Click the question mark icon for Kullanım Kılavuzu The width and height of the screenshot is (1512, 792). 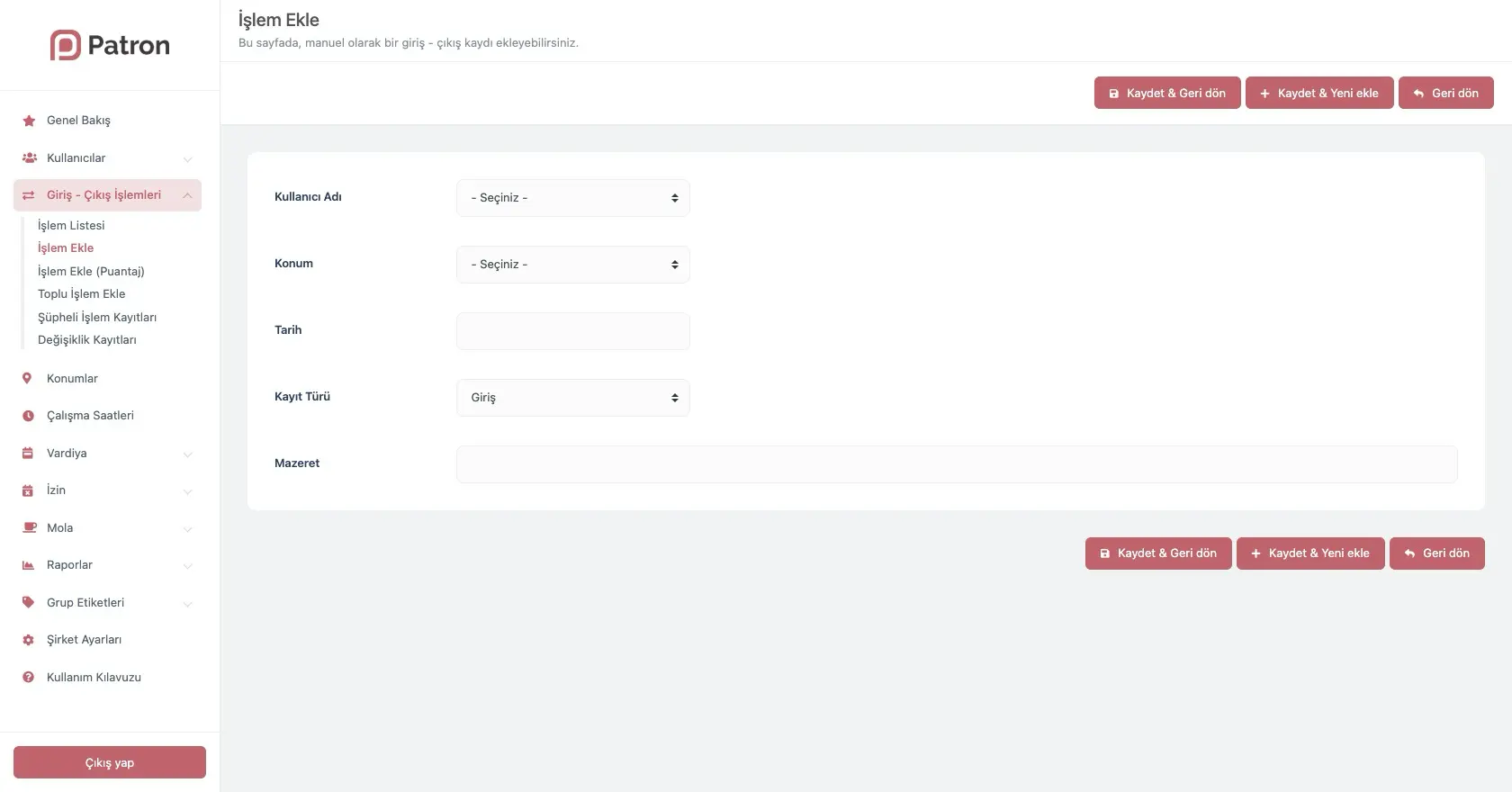click(28, 678)
